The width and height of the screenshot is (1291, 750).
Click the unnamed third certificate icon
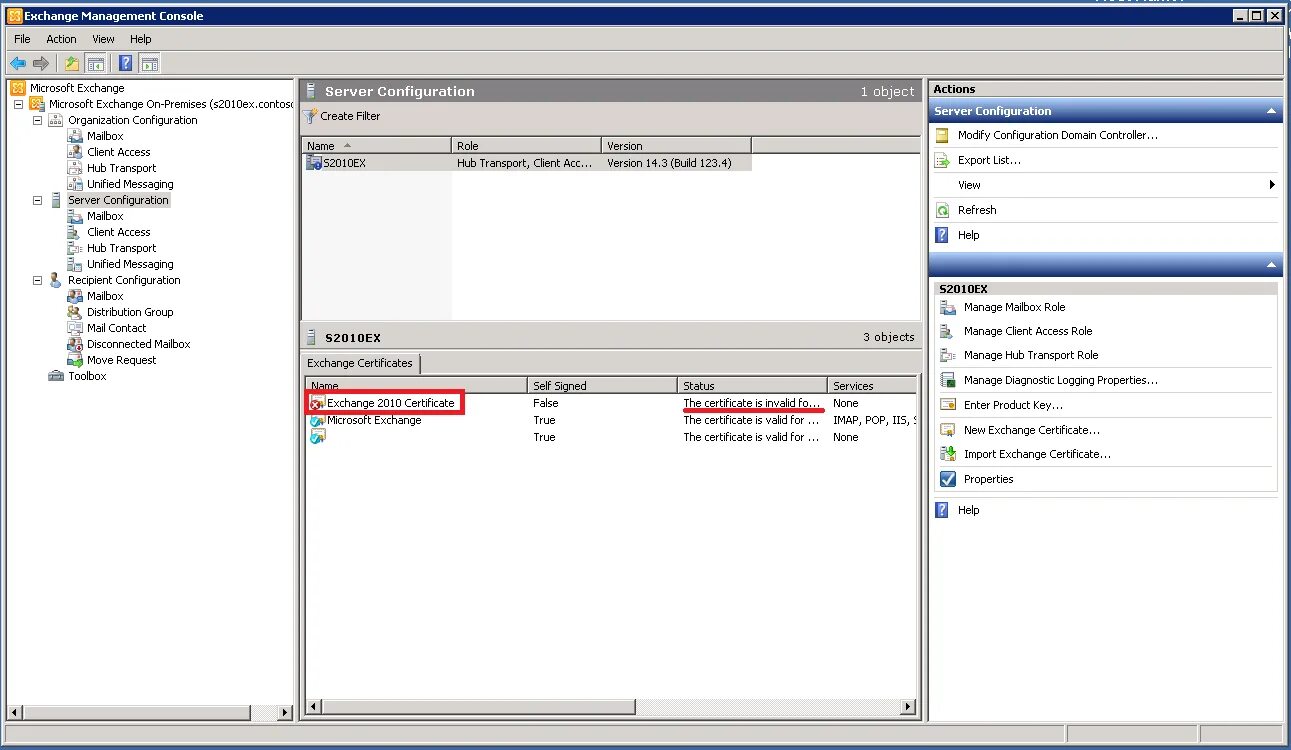[x=317, y=437]
